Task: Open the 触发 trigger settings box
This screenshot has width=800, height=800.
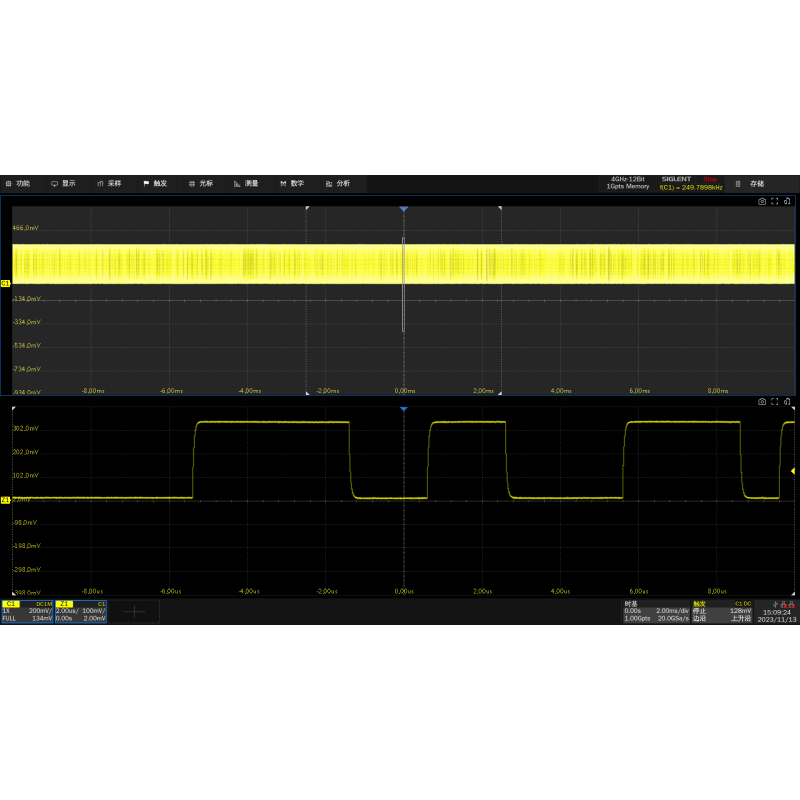Action: (722, 612)
